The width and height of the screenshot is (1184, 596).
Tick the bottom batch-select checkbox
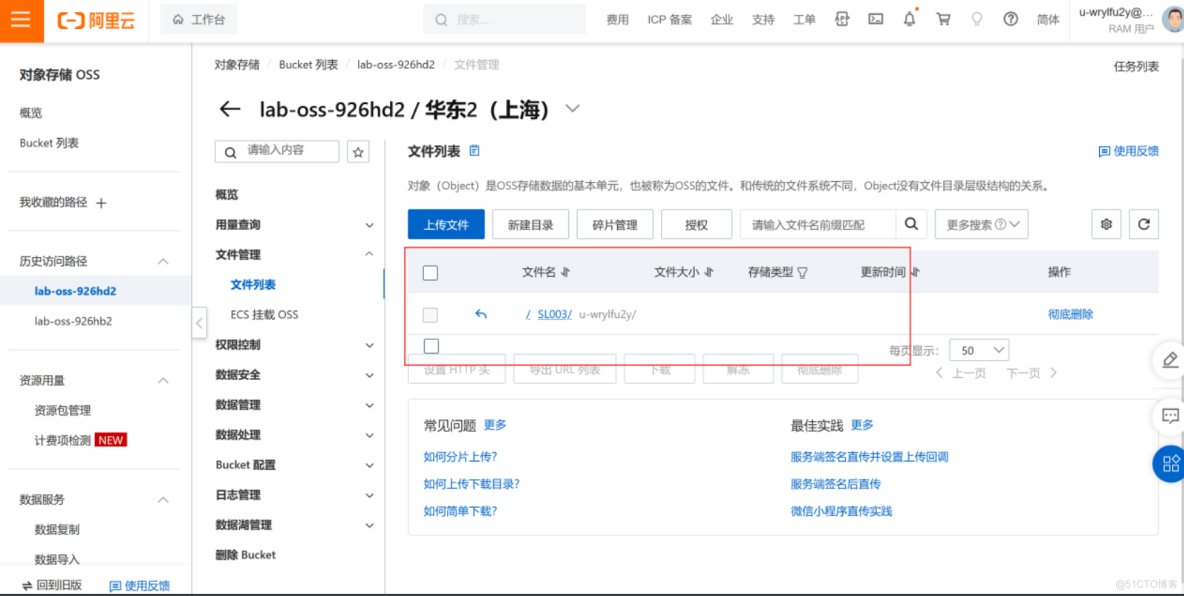click(x=431, y=346)
